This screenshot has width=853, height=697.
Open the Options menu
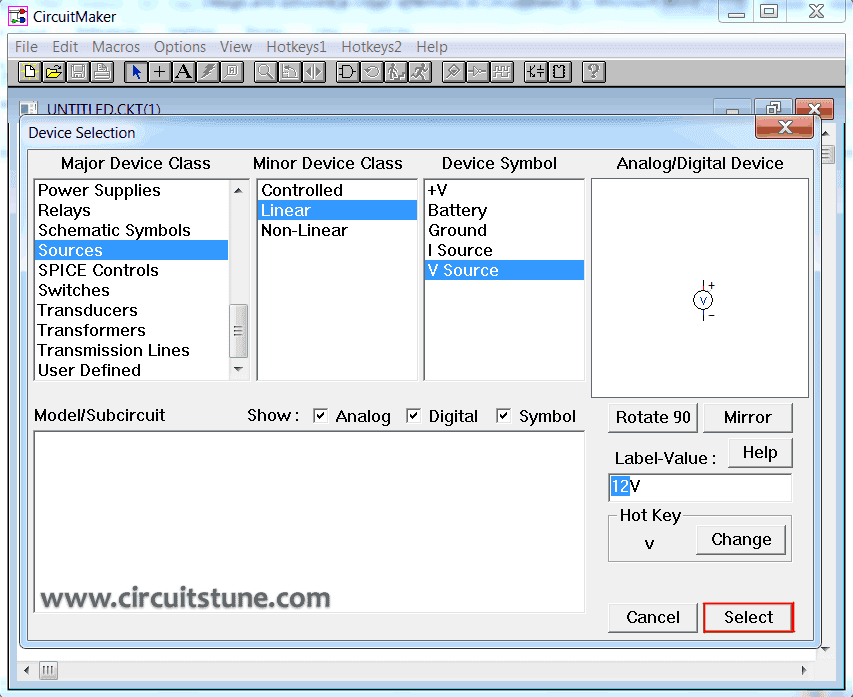[180, 46]
